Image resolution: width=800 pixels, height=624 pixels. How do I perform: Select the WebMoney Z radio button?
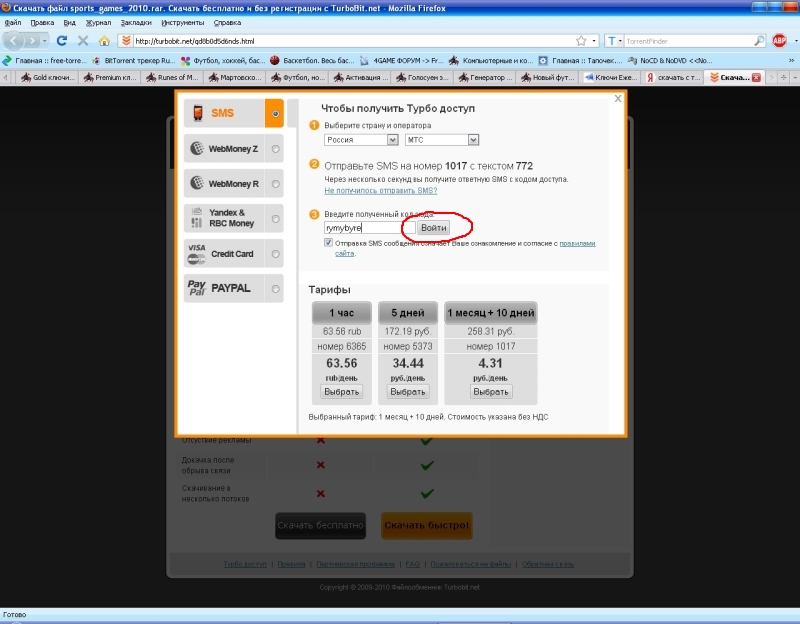(276, 149)
